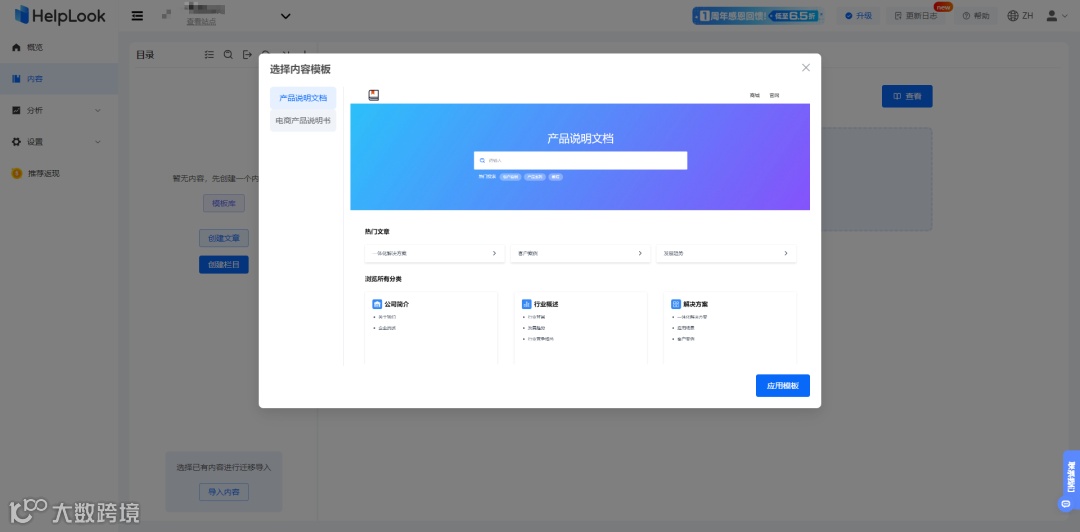Click the 发展趋势 hot article card
The width and height of the screenshot is (1080, 532).
click(727, 254)
